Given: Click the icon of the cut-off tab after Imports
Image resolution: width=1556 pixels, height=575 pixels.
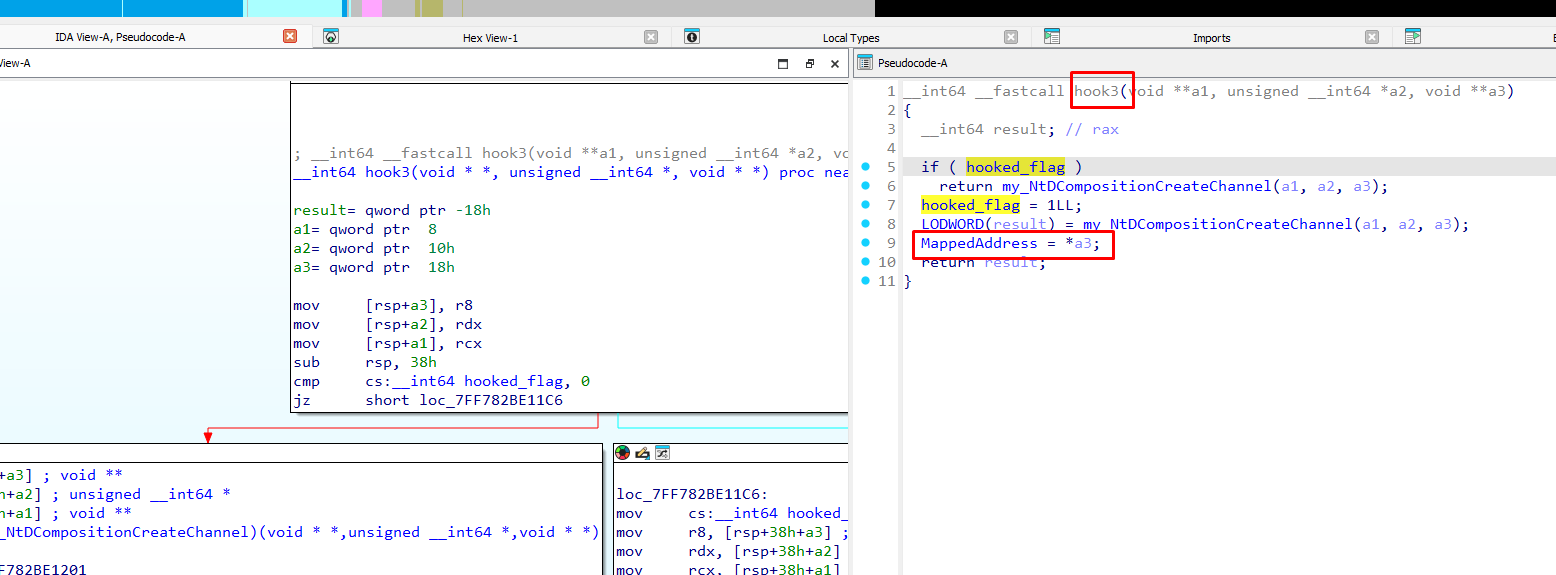Looking at the screenshot, I should point(1412,37).
